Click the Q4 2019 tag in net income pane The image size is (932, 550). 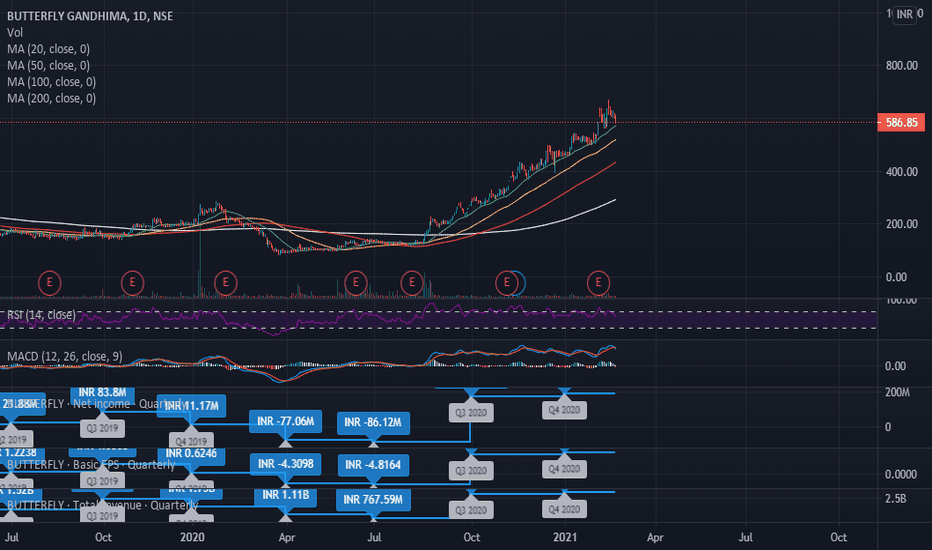coord(191,441)
